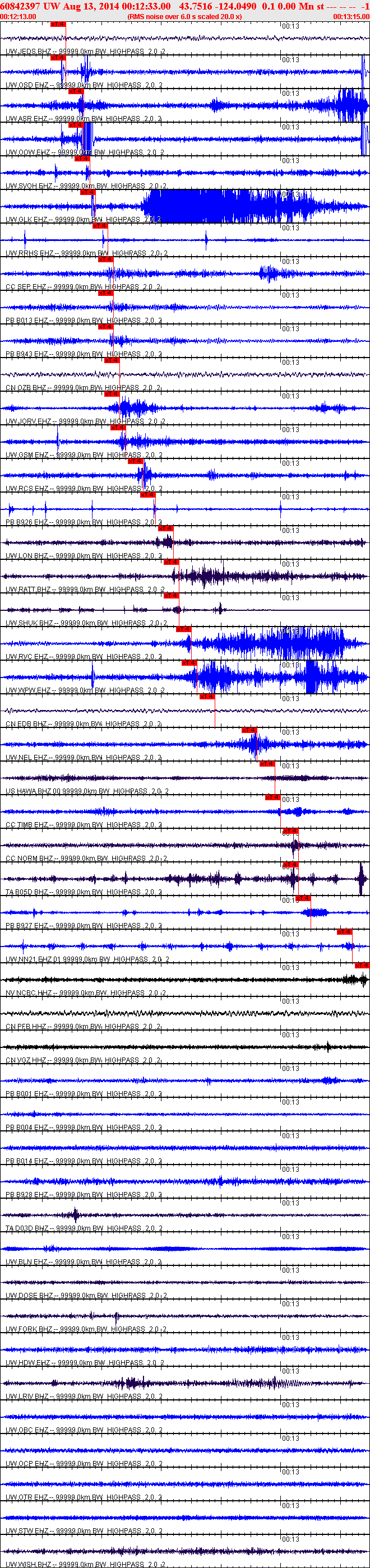Screen dimensions: 370x1568
Task: Click the CN EDB BHZ station label
Action: [x=84, y=723]
